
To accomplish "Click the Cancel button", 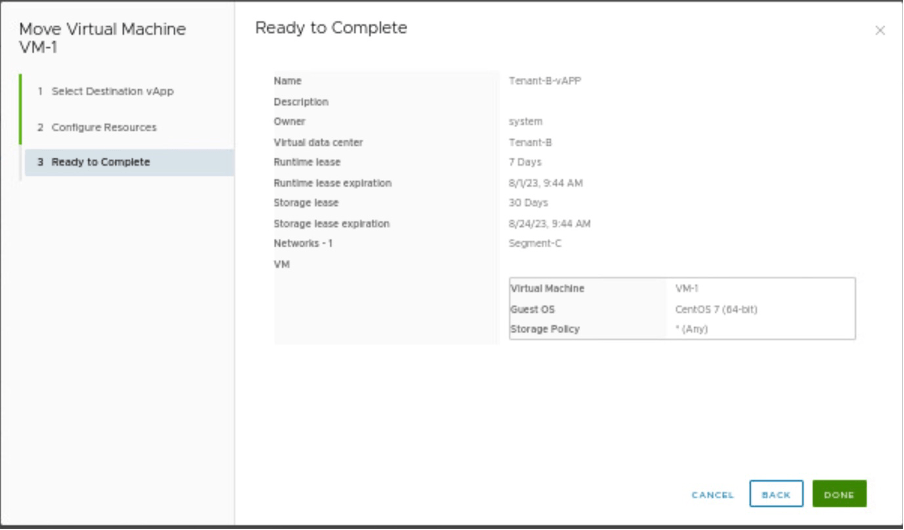I will 712,495.
